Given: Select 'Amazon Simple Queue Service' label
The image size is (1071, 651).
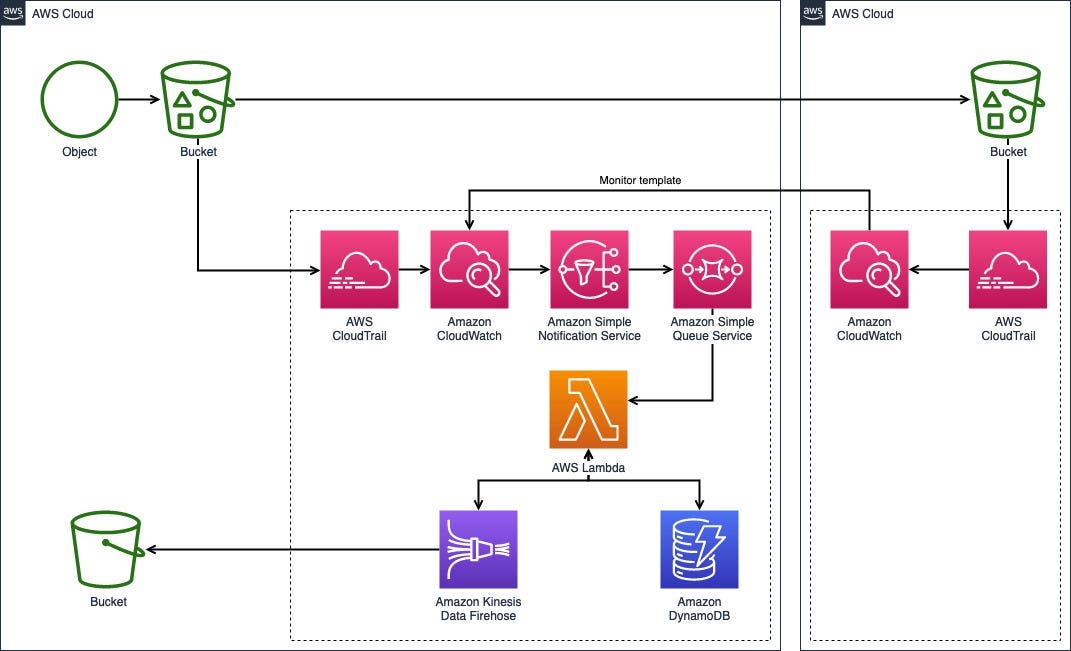Looking at the screenshot, I should (x=712, y=329).
